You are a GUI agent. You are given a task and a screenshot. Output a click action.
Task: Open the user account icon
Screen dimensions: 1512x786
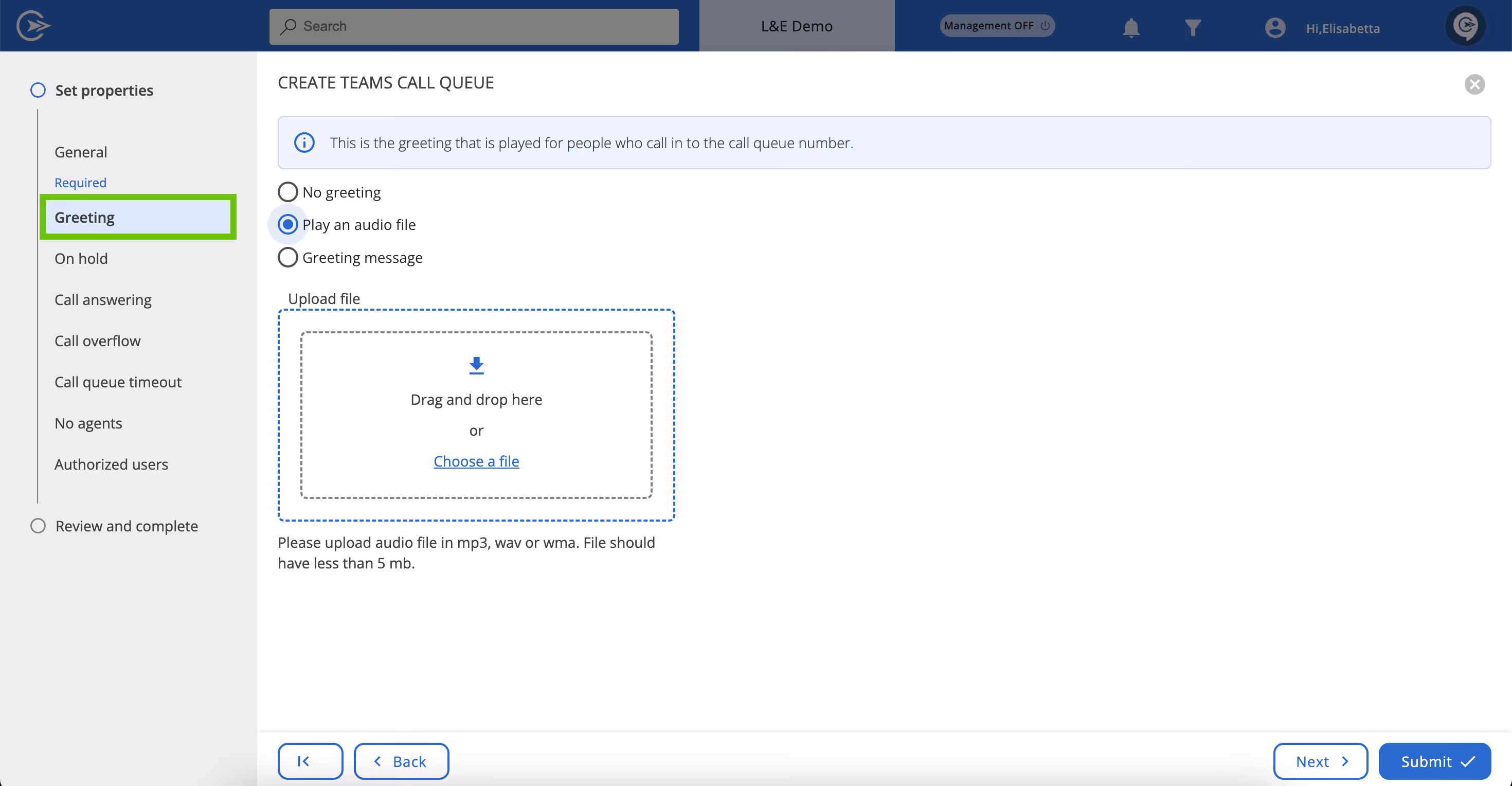click(x=1275, y=27)
